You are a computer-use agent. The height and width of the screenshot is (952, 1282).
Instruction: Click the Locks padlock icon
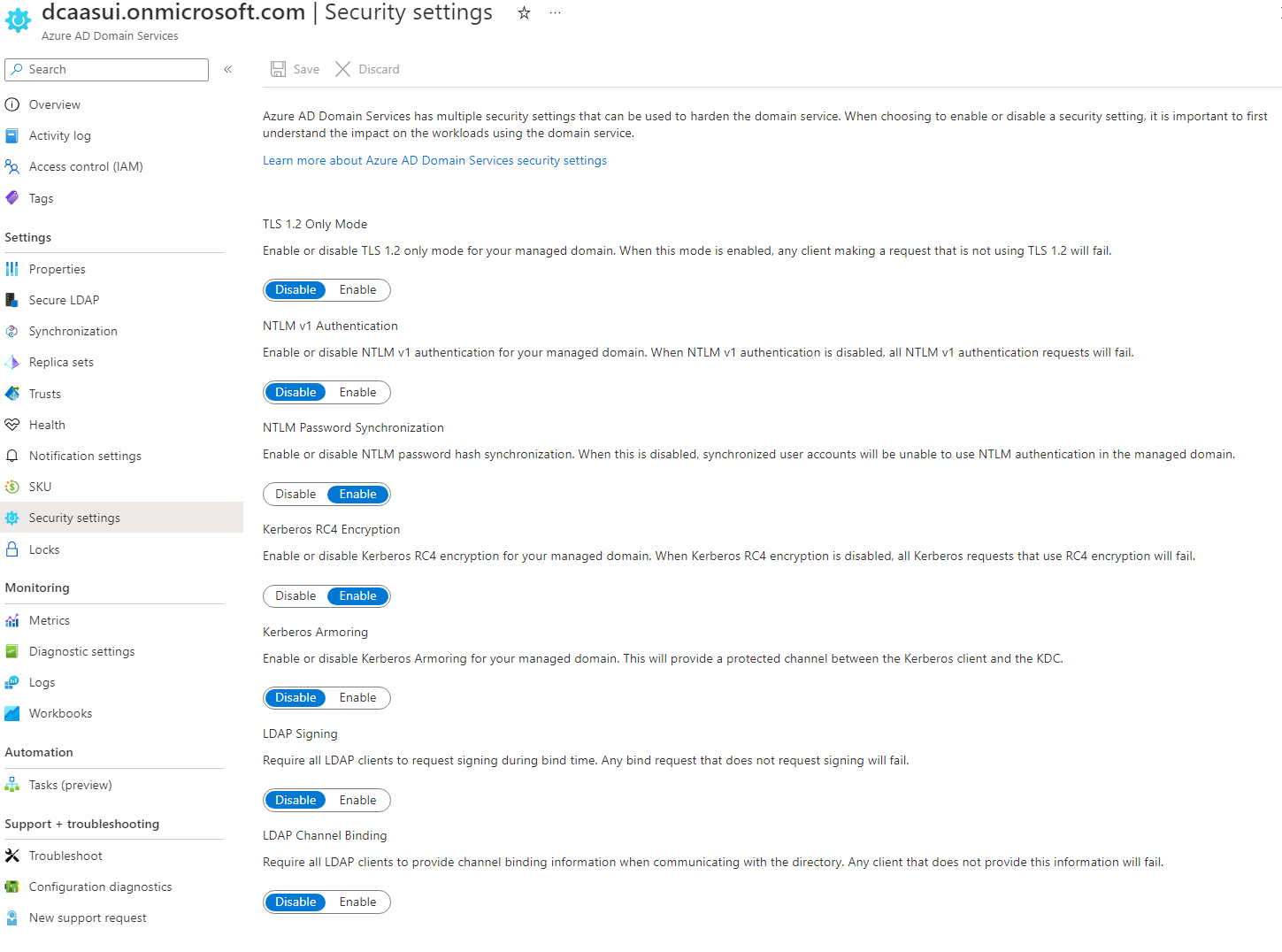pyautogui.click(x=12, y=549)
